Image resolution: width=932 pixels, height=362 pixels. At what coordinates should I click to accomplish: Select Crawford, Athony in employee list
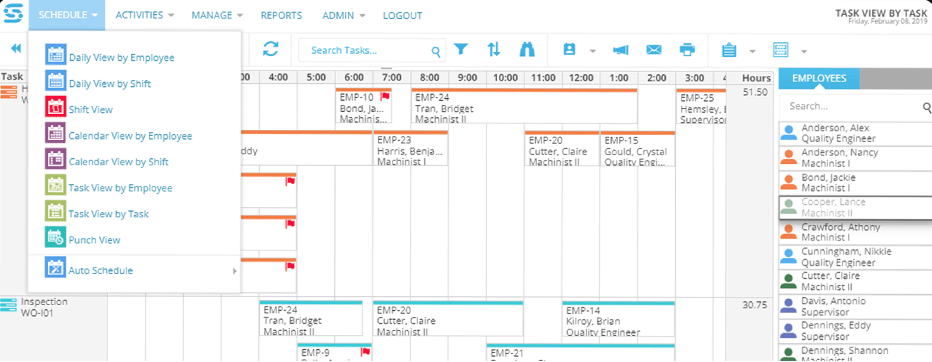tap(855, 232)
